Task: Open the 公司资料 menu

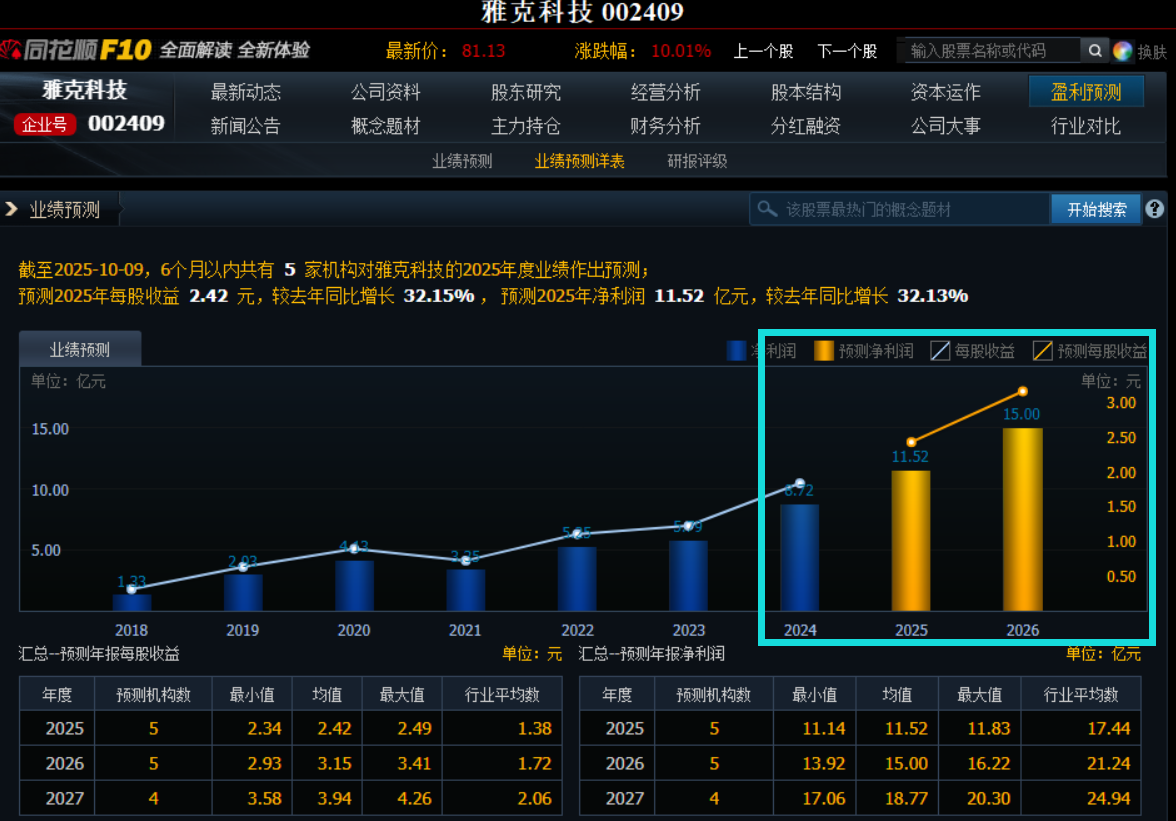Action: tap(386, 92)
